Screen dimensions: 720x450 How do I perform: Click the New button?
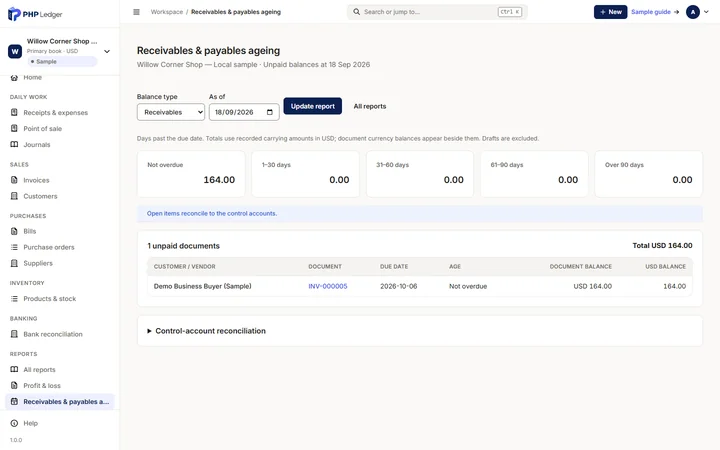pos(610,12)
